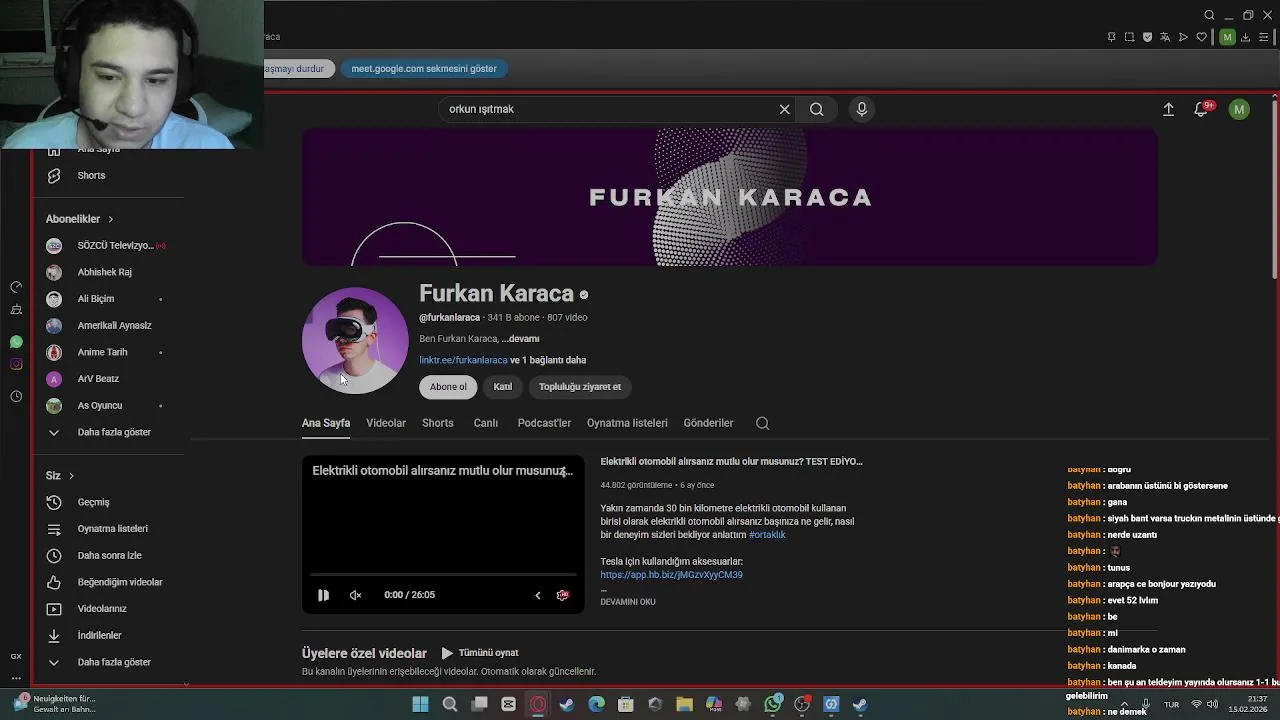The image size is (1280, 720).
Task: Open the SÖZCÜ Televizyonu subscription
Action: pyautogui.click(x=108, y=245)
